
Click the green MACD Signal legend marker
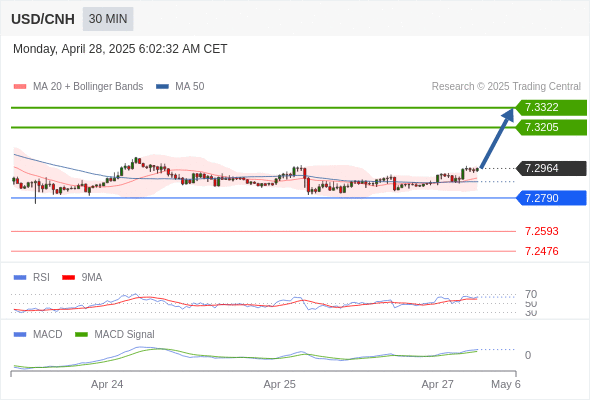(81, 335)
